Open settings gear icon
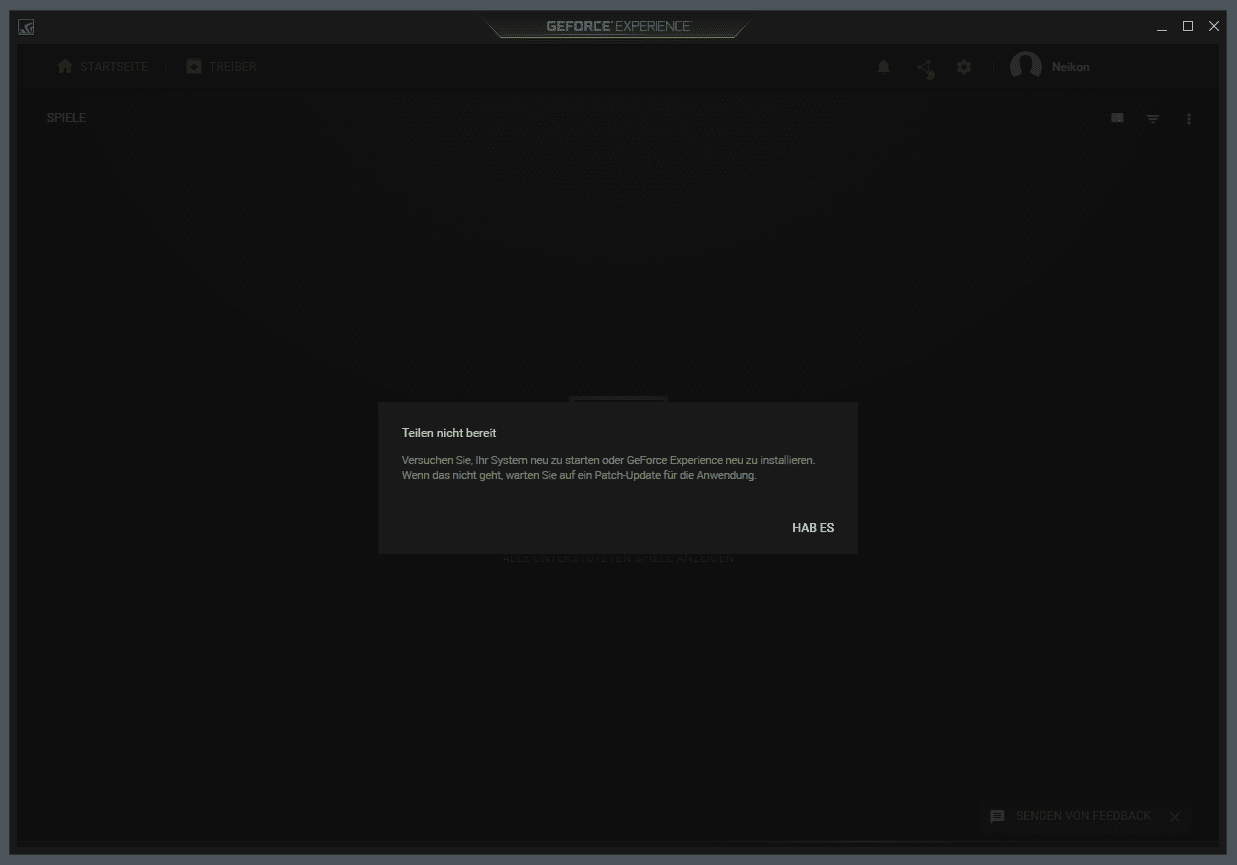This screenshot has height=865, width=1237. 964,67
